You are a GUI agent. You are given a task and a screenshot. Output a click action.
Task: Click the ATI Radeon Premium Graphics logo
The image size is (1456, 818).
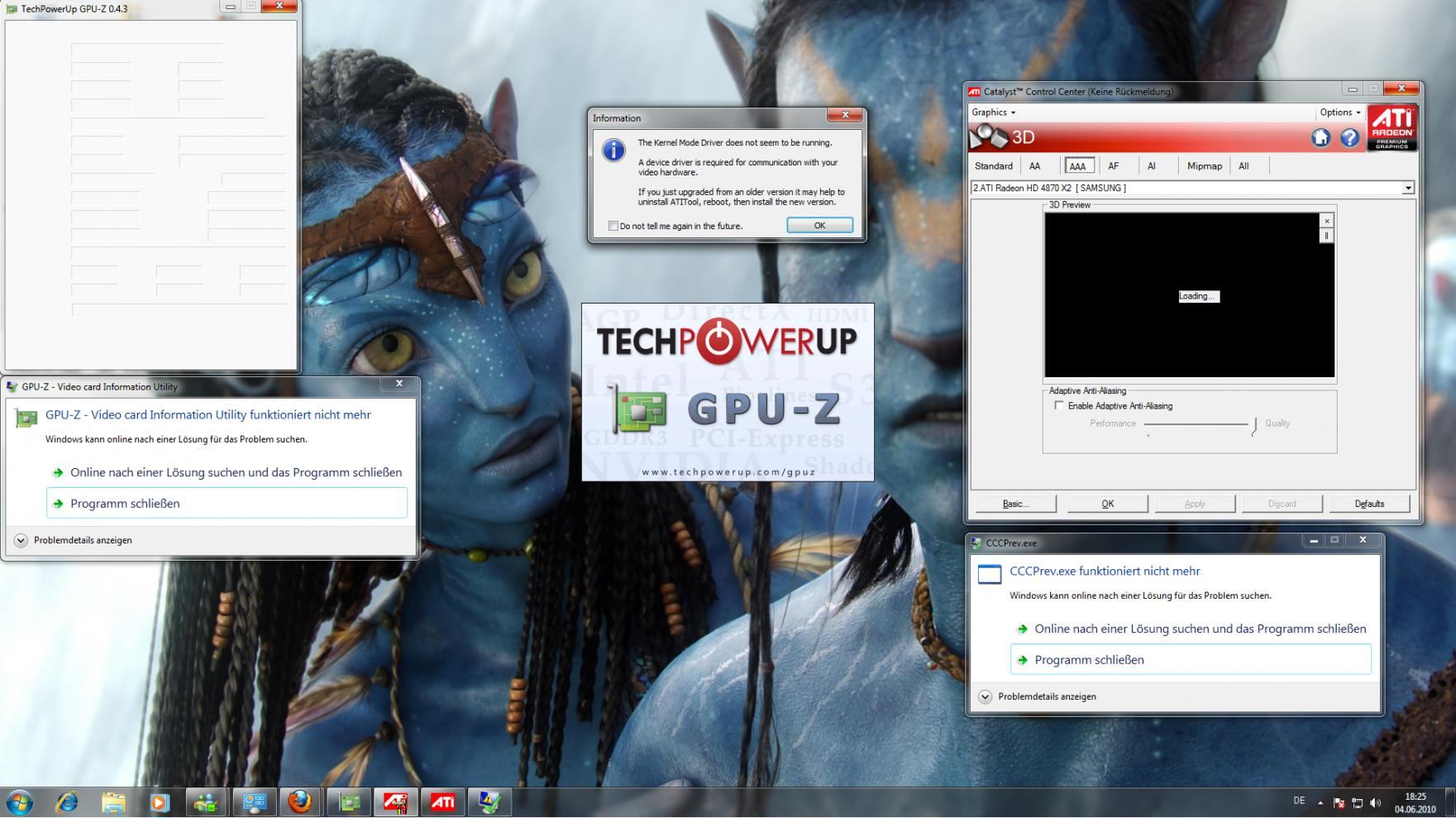tap(1392, 128)
